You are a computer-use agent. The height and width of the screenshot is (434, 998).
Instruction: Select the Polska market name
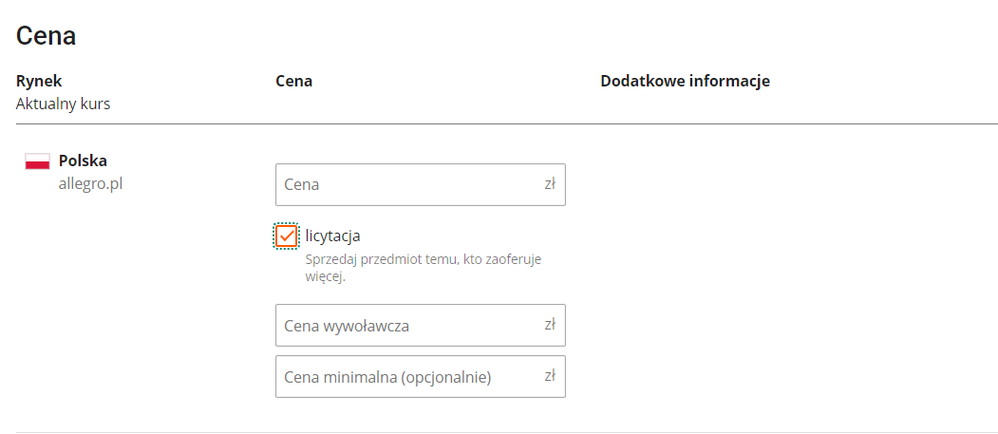(83, 161)
